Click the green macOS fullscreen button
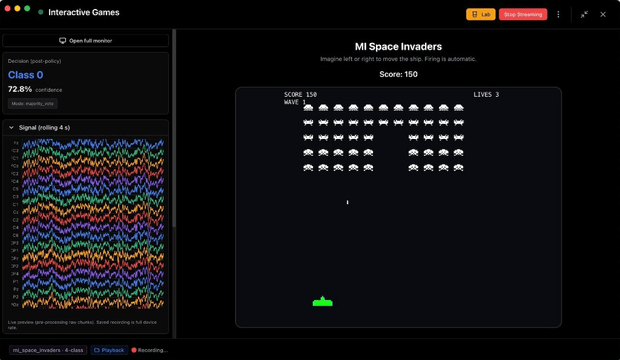The height and width of the screenshot is (360, 620). [x=27, y=8]
